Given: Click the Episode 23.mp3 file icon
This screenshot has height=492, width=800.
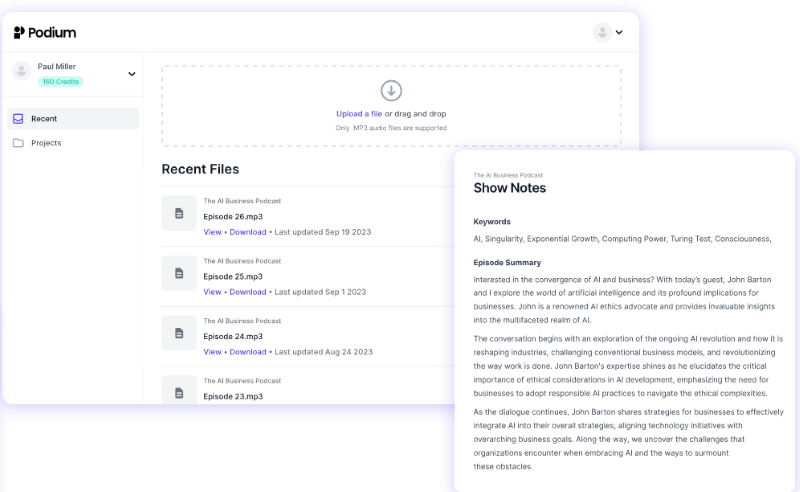Looking at the screenshot, I should [x=179, y=390].
